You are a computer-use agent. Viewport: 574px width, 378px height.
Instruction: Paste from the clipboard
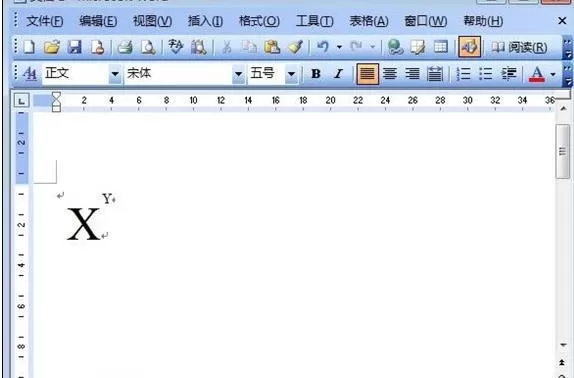272,47
